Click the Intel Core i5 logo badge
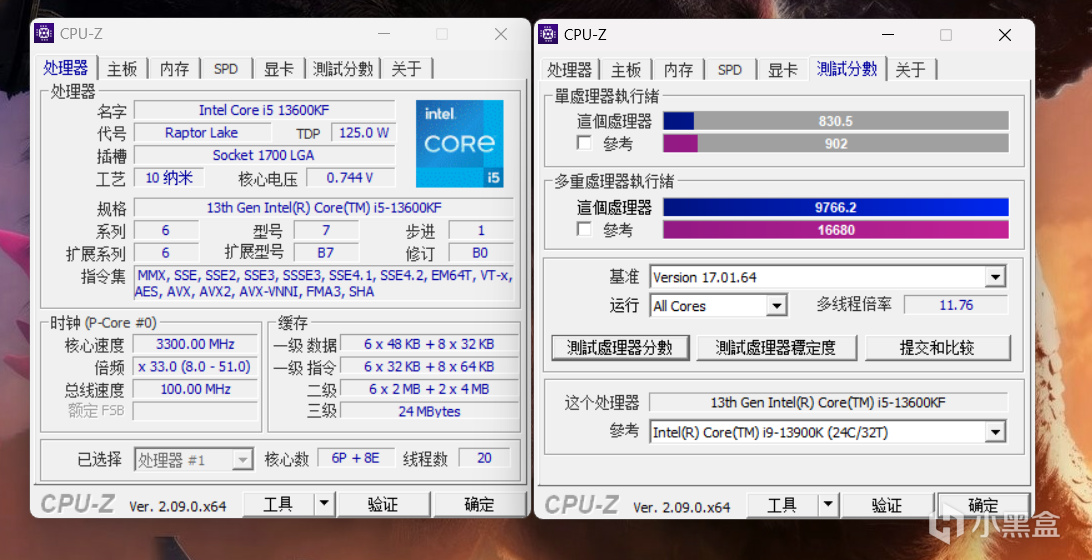 click(460, 143)
